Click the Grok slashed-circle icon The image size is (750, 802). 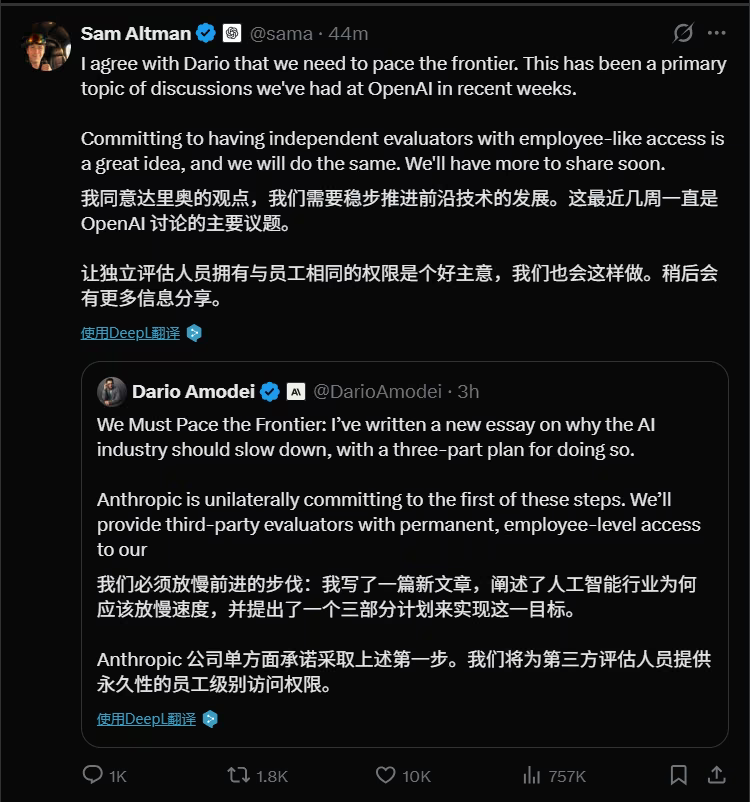click(683, 33)
